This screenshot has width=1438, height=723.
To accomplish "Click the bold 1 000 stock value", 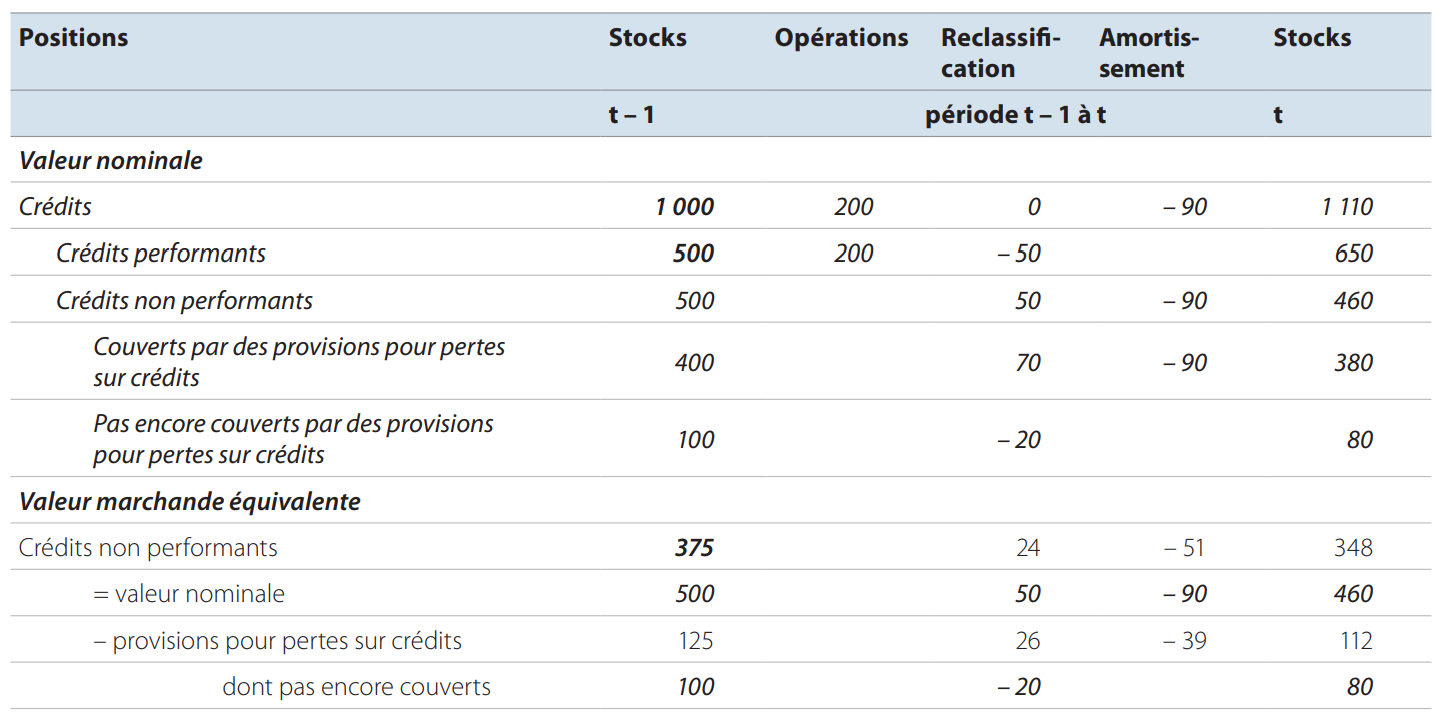I will (x=684, y=207).
